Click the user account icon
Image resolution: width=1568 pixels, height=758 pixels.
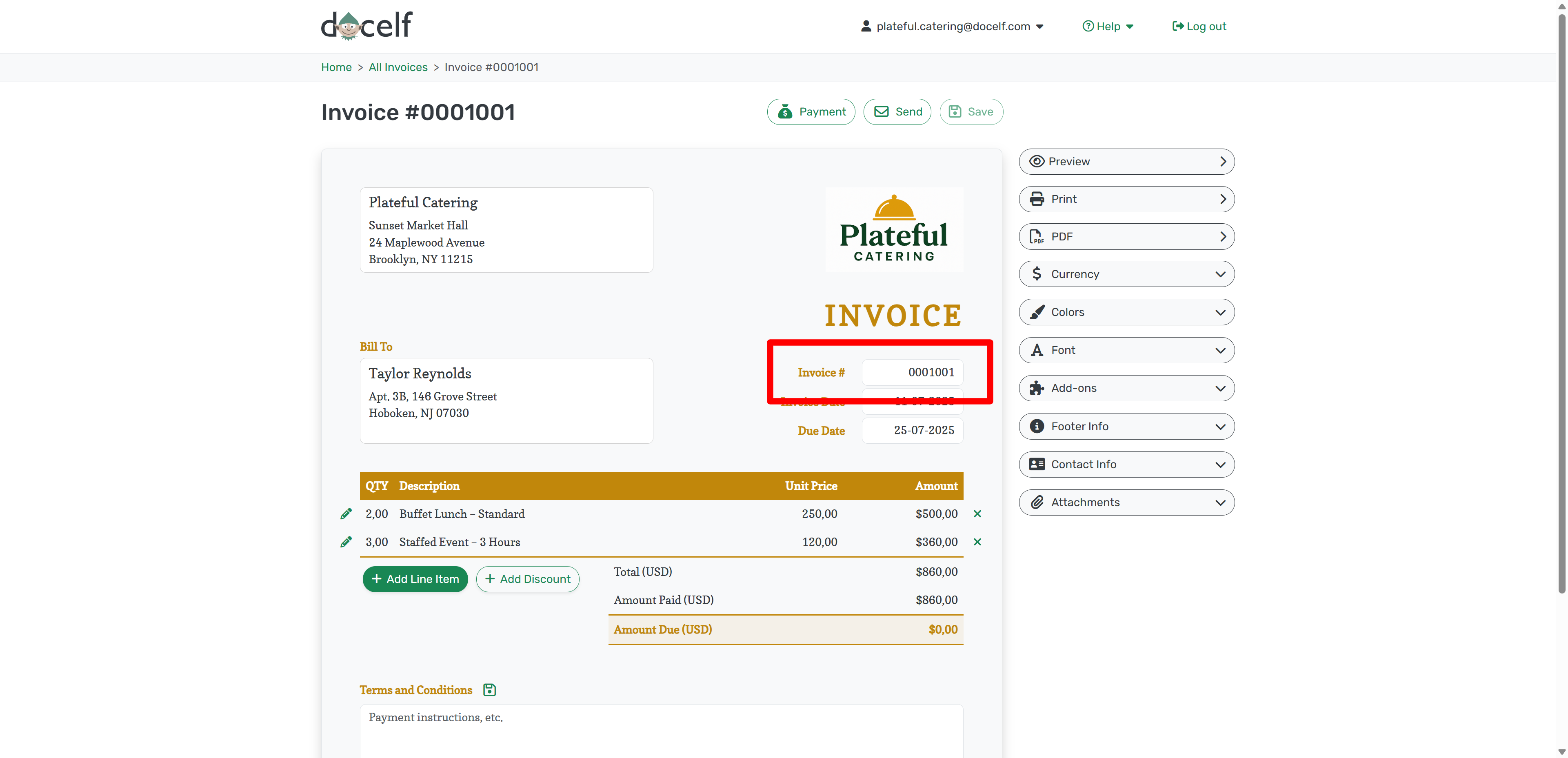click(866, 26)
